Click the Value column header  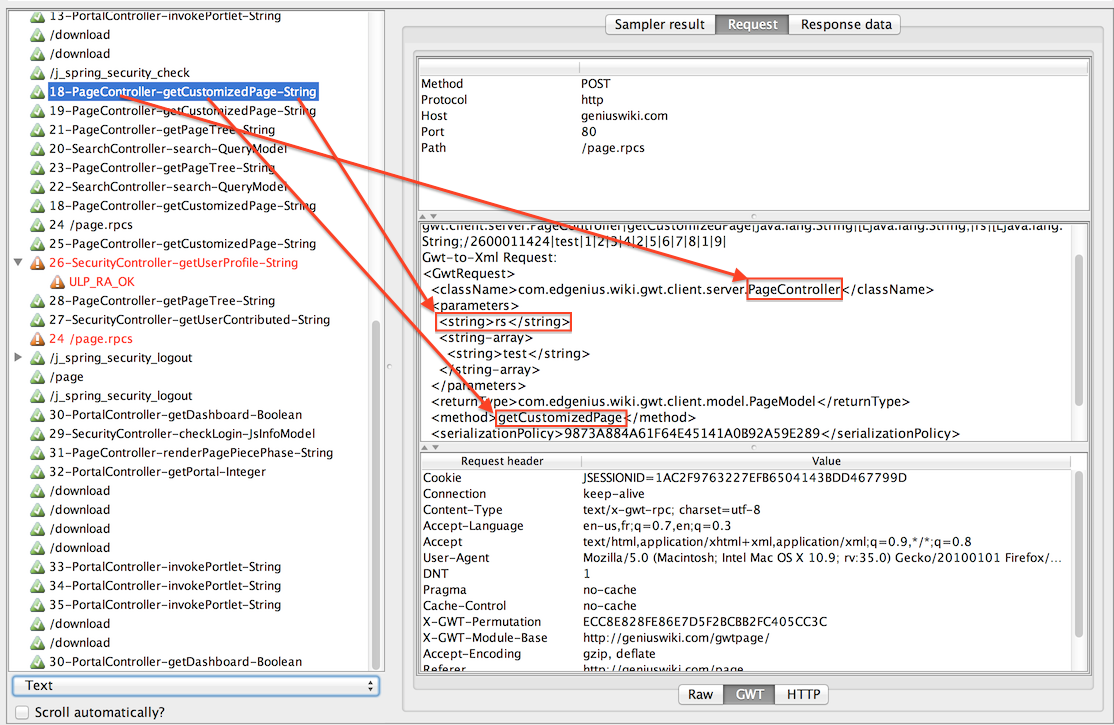tap(826, 461)
